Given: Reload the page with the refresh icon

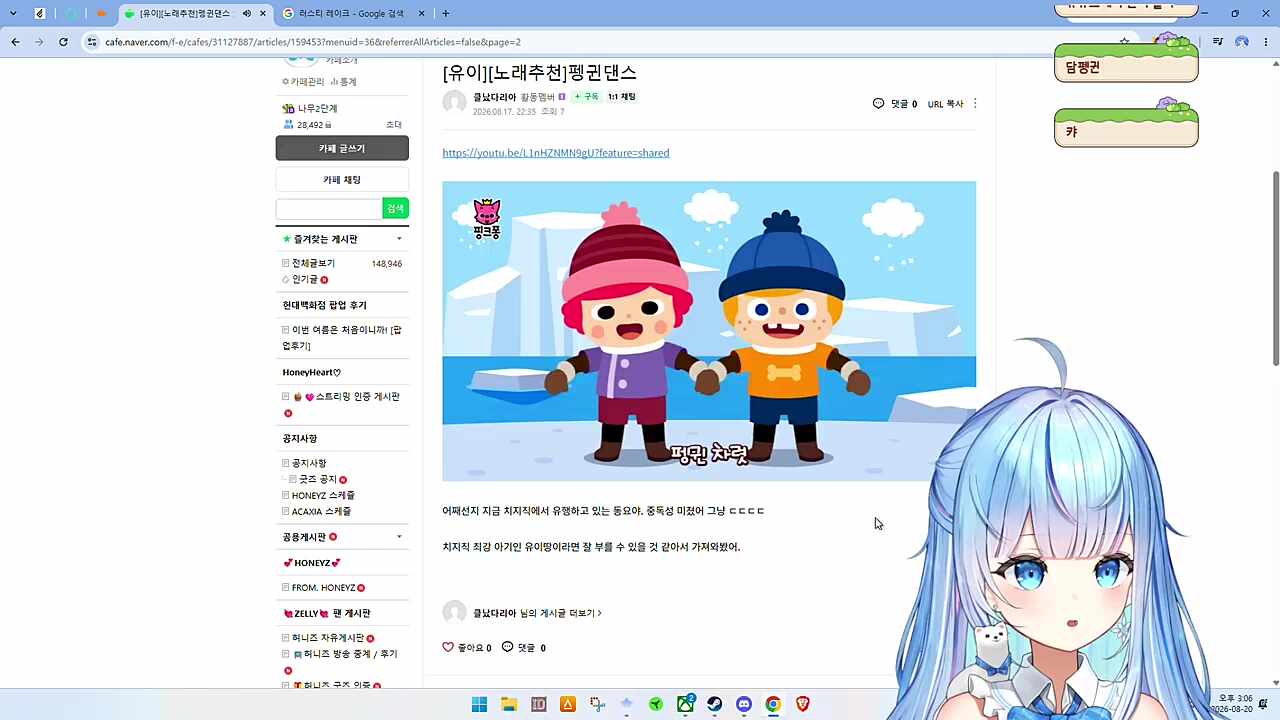Looking at the screenshot, I should (x=63, y=42).
